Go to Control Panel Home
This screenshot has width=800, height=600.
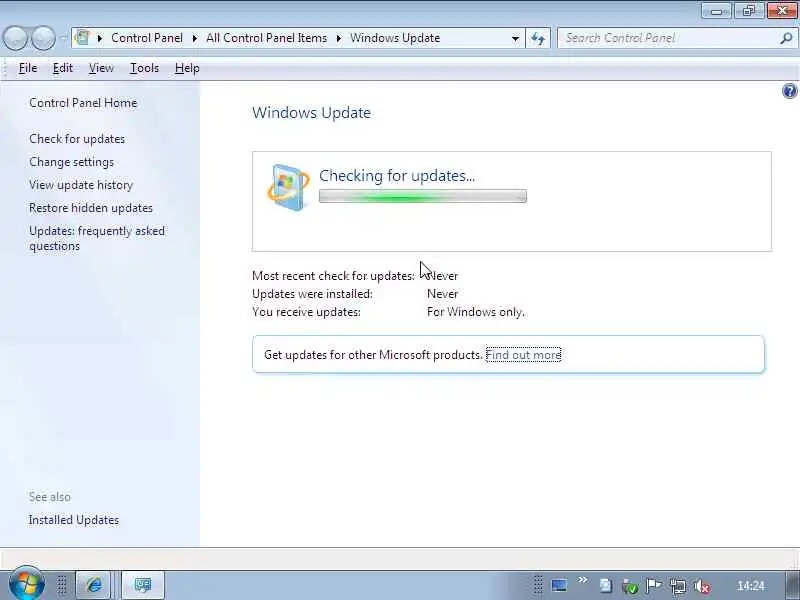[83, 103]
